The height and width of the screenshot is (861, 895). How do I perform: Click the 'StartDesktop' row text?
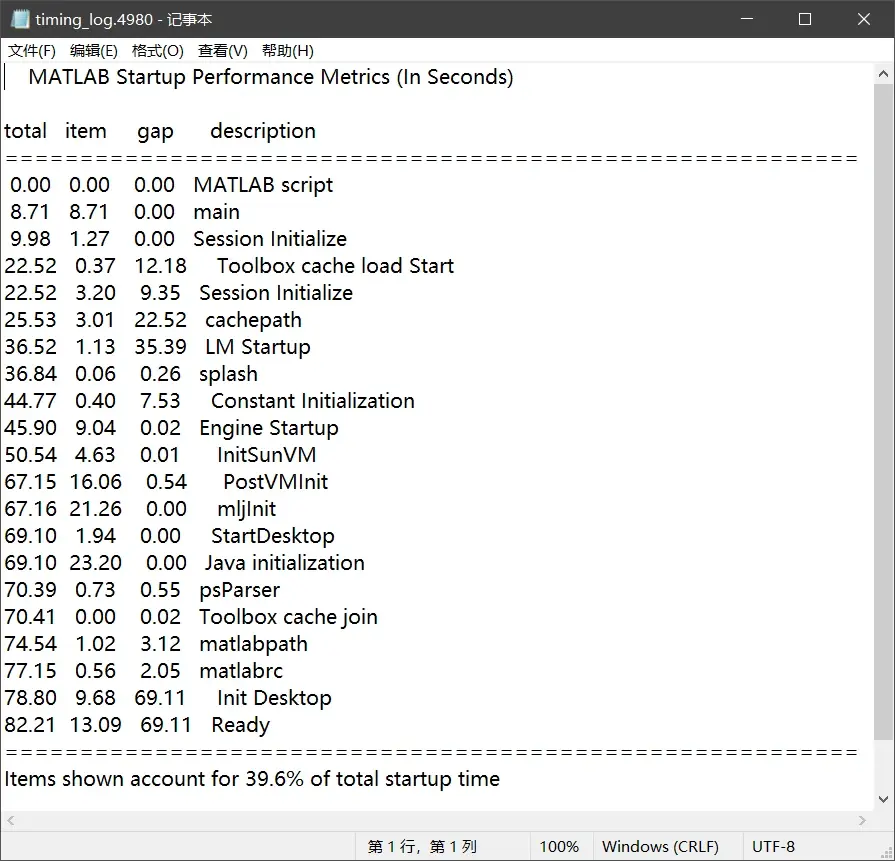click(x=273, y=536)
